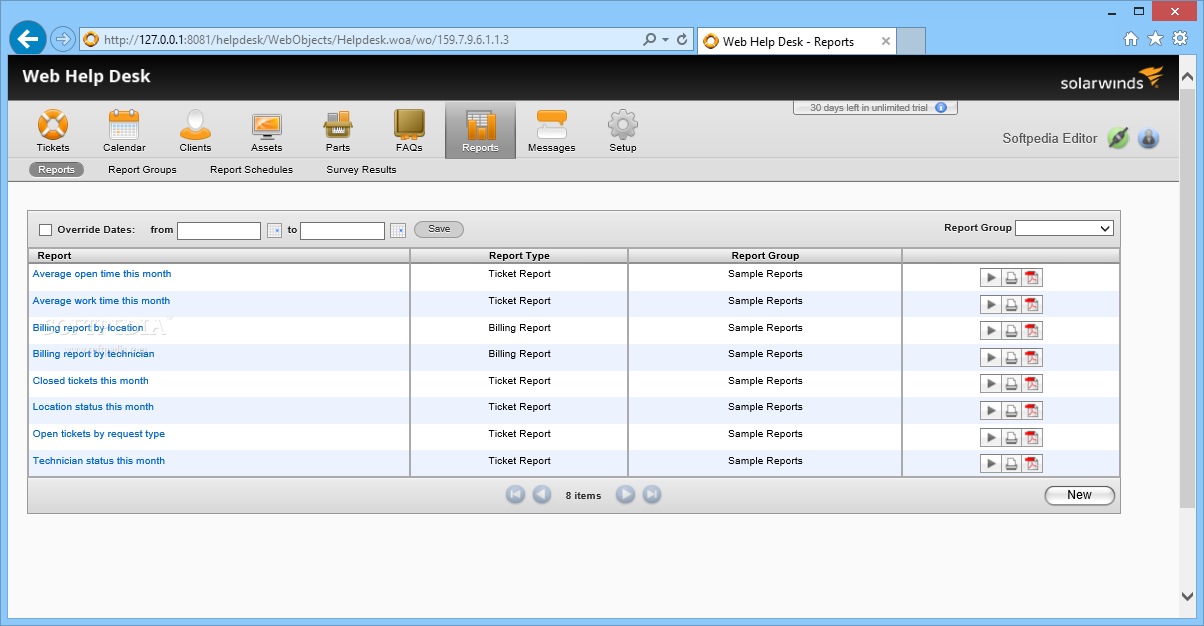Export Average open time this month as PDF

(1032, 277)
